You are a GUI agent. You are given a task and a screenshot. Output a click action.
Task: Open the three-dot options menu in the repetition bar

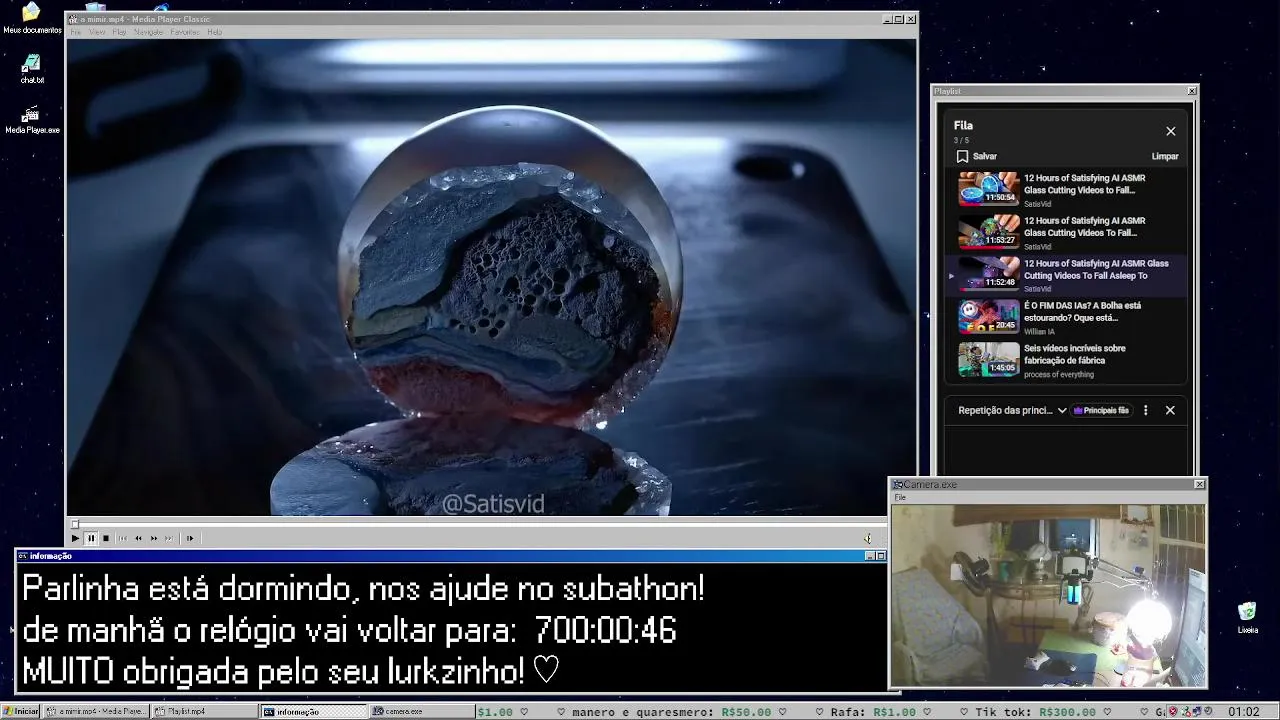tap(1146, 410)
